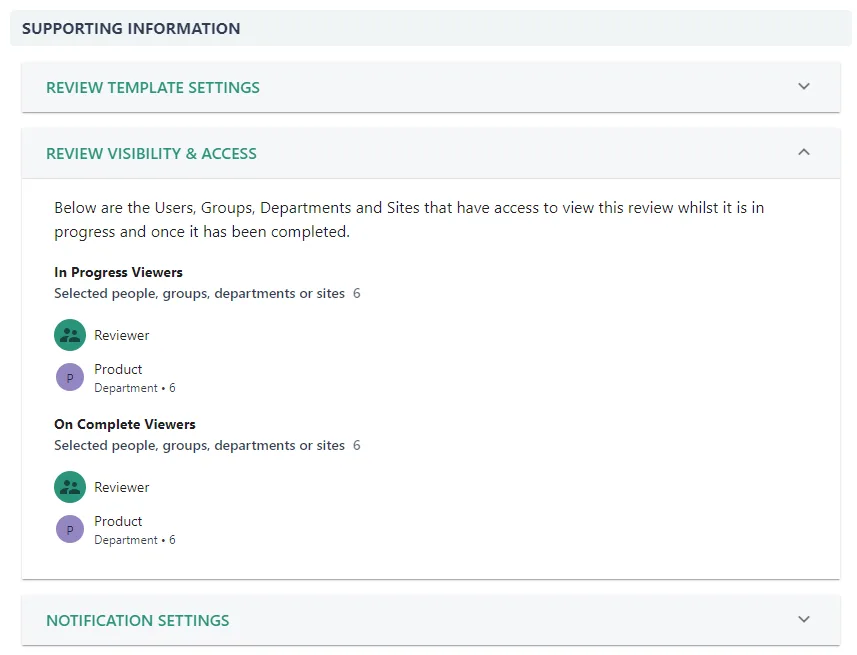Click 'Department • 6' under In Progress Viewers
This screenshot has width=857, height=655.
pos(134,388)
